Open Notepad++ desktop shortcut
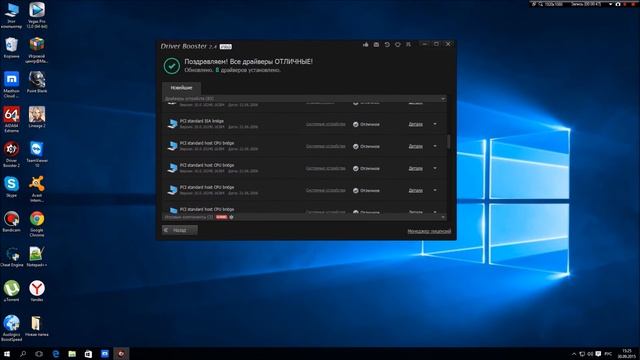640x360 pixels. tap(37, 257)
